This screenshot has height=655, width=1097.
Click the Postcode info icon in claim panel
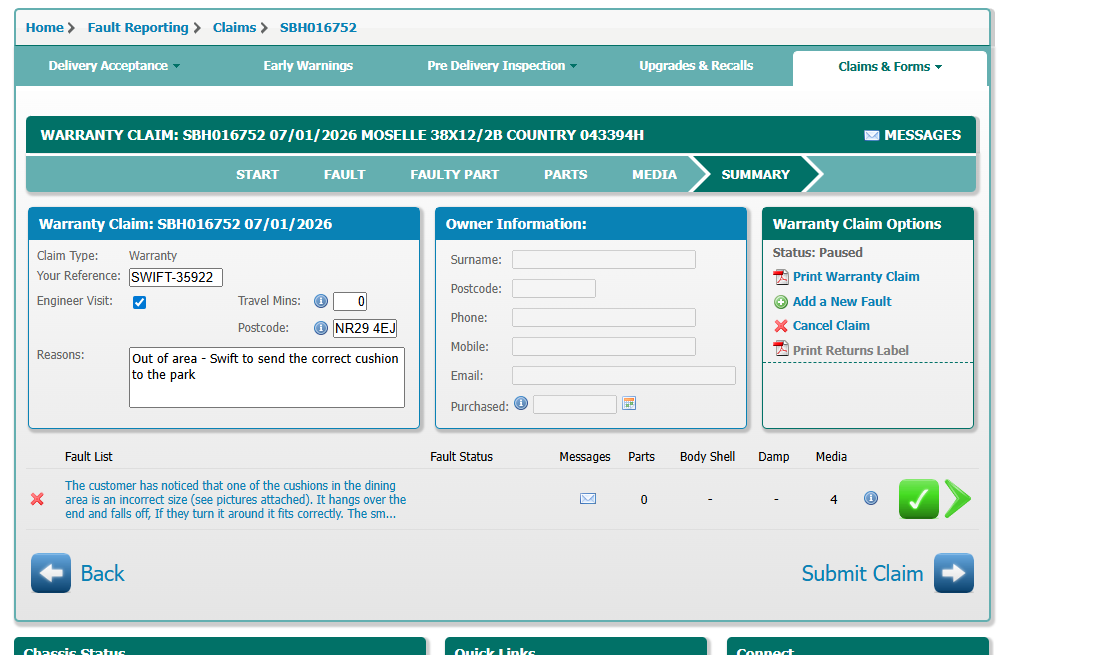coord(321,328)
